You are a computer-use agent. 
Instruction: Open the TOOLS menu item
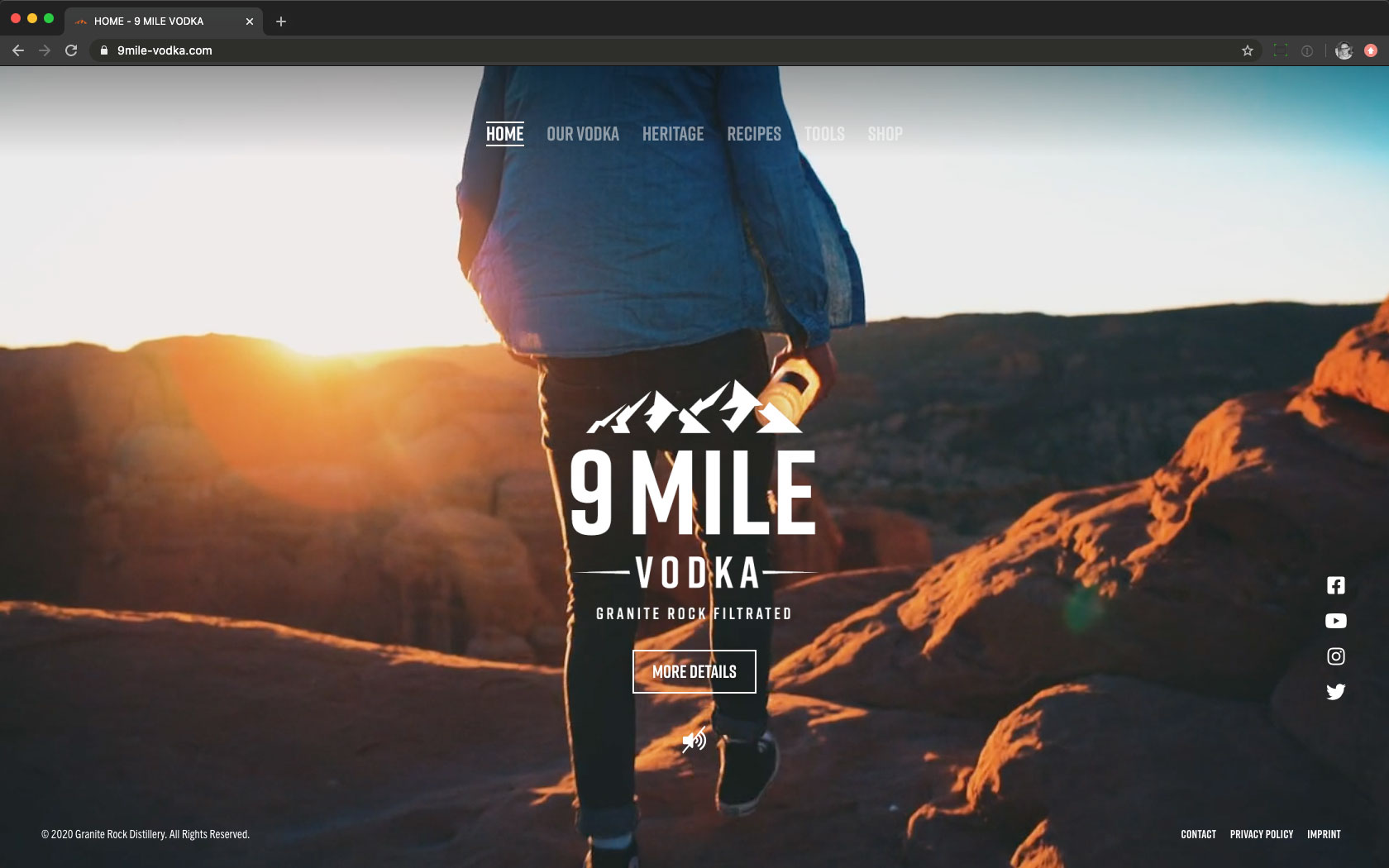(824, 134)
